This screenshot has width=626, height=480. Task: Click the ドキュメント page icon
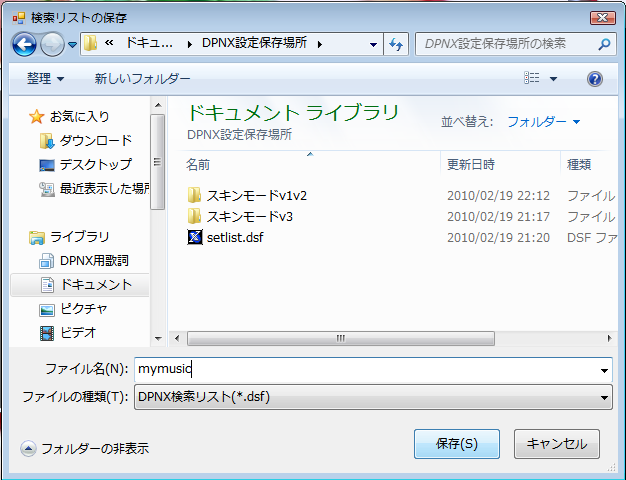coord(47,285)
